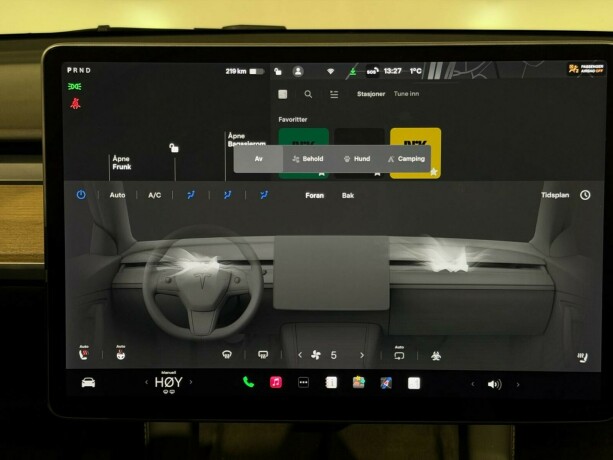The height and width of the screenshot is (460, 613).
Task: Toggle the front windshield defrost
Action: pos(227,355)
